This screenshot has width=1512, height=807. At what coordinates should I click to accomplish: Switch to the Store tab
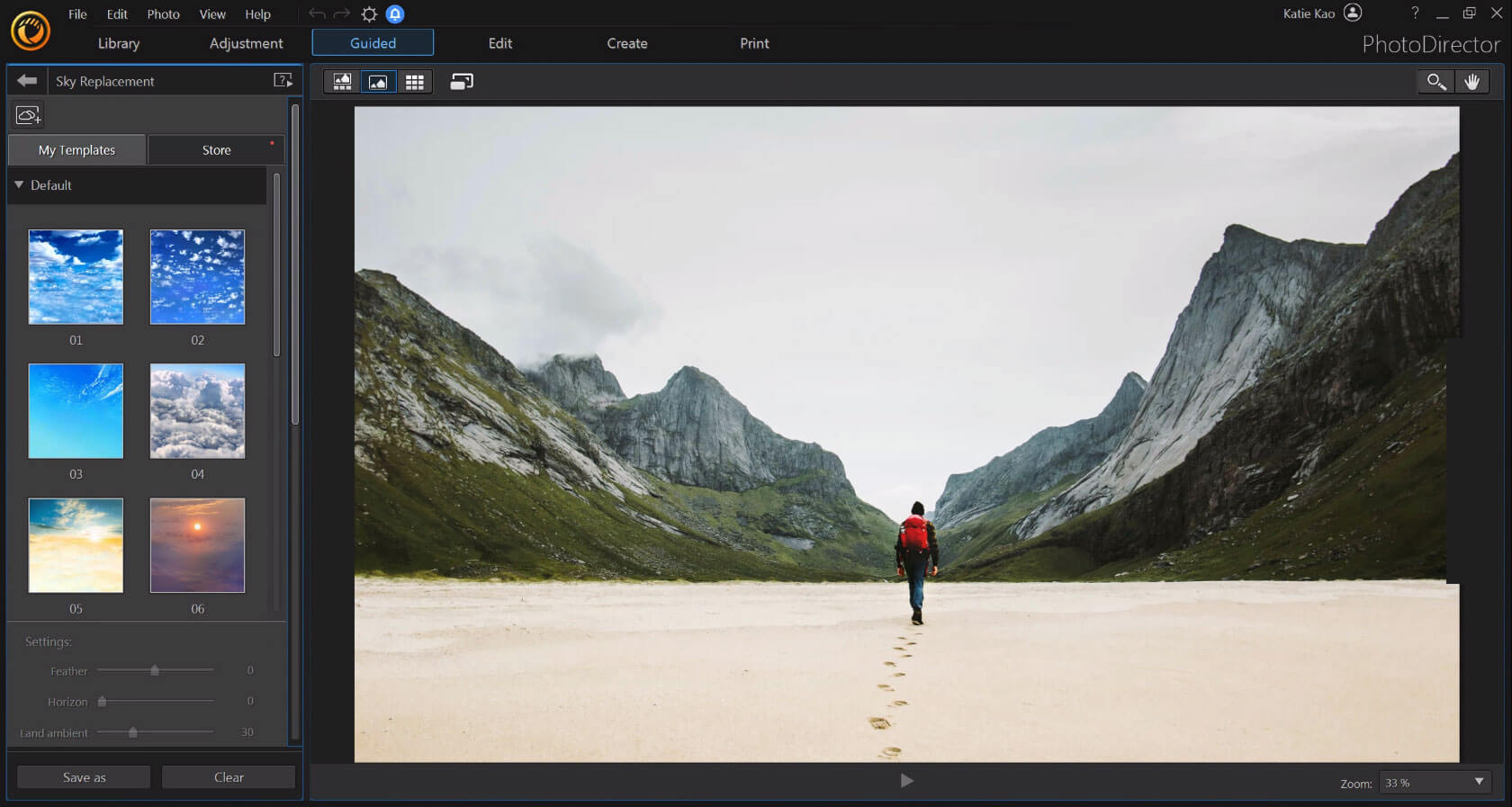point(216,150)
